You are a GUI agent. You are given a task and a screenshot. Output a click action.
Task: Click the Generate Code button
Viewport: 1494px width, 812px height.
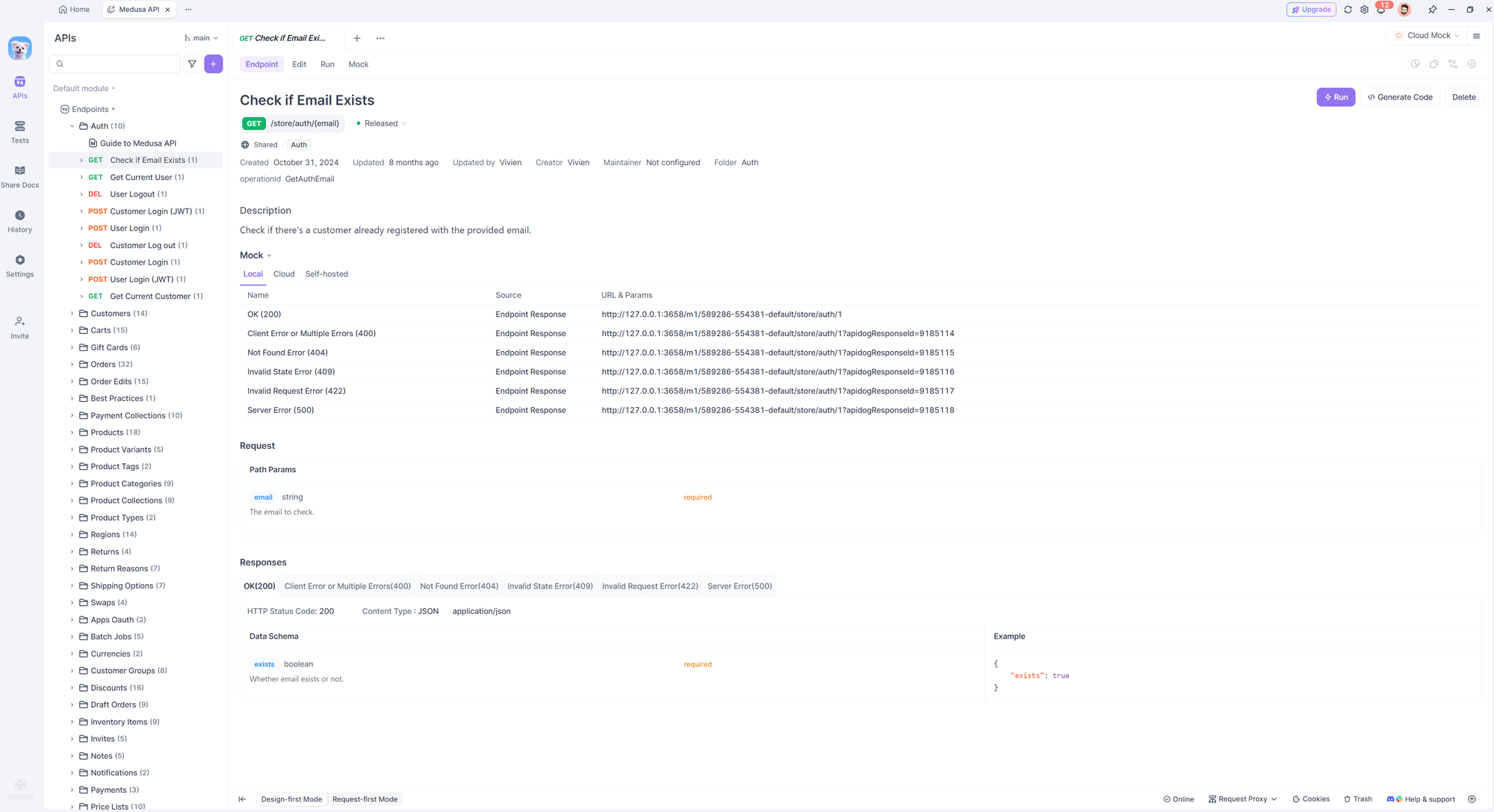(1400, 97)
